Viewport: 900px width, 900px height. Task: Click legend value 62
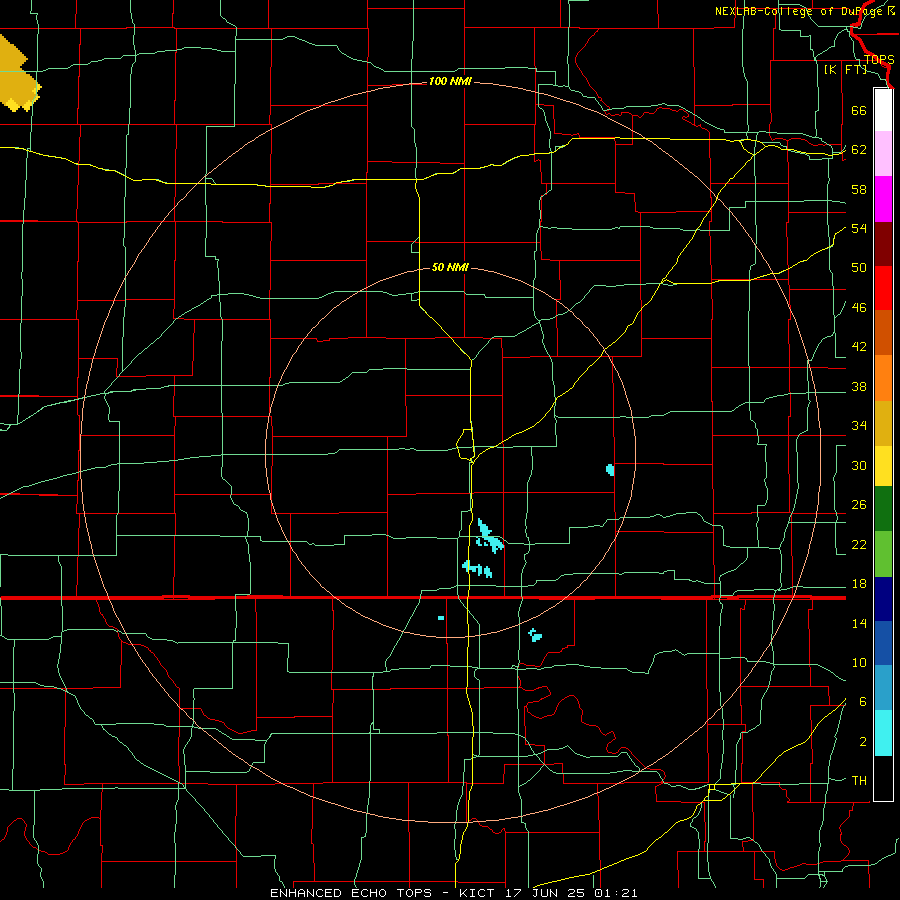tap(859, 150)
